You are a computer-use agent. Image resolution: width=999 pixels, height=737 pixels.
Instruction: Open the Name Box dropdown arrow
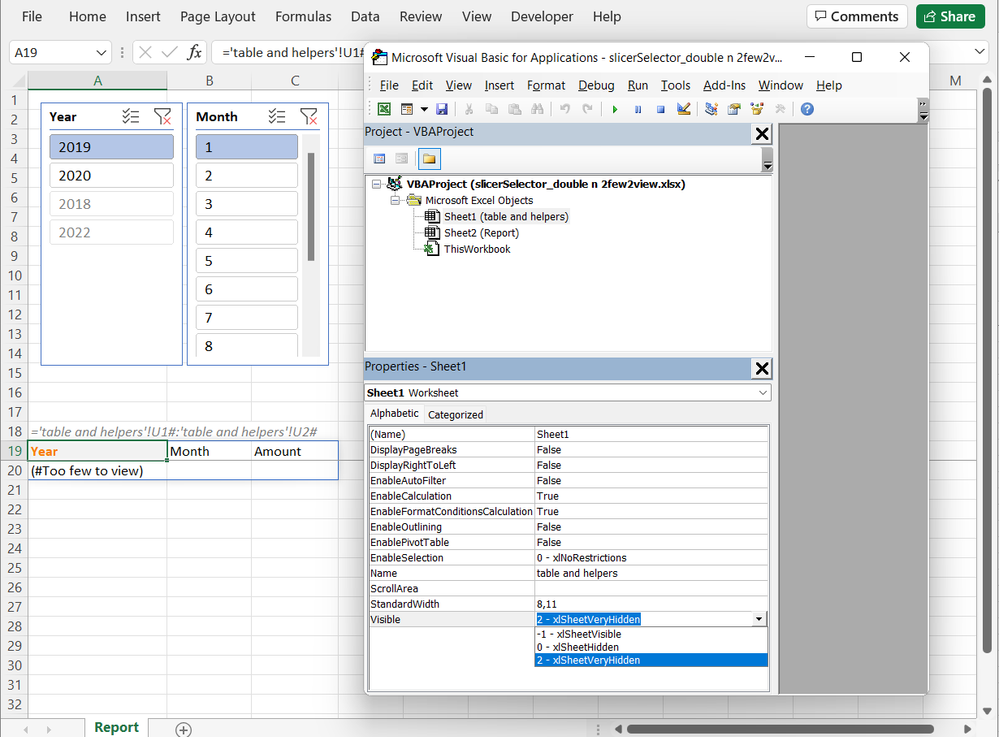pos(101,52)
